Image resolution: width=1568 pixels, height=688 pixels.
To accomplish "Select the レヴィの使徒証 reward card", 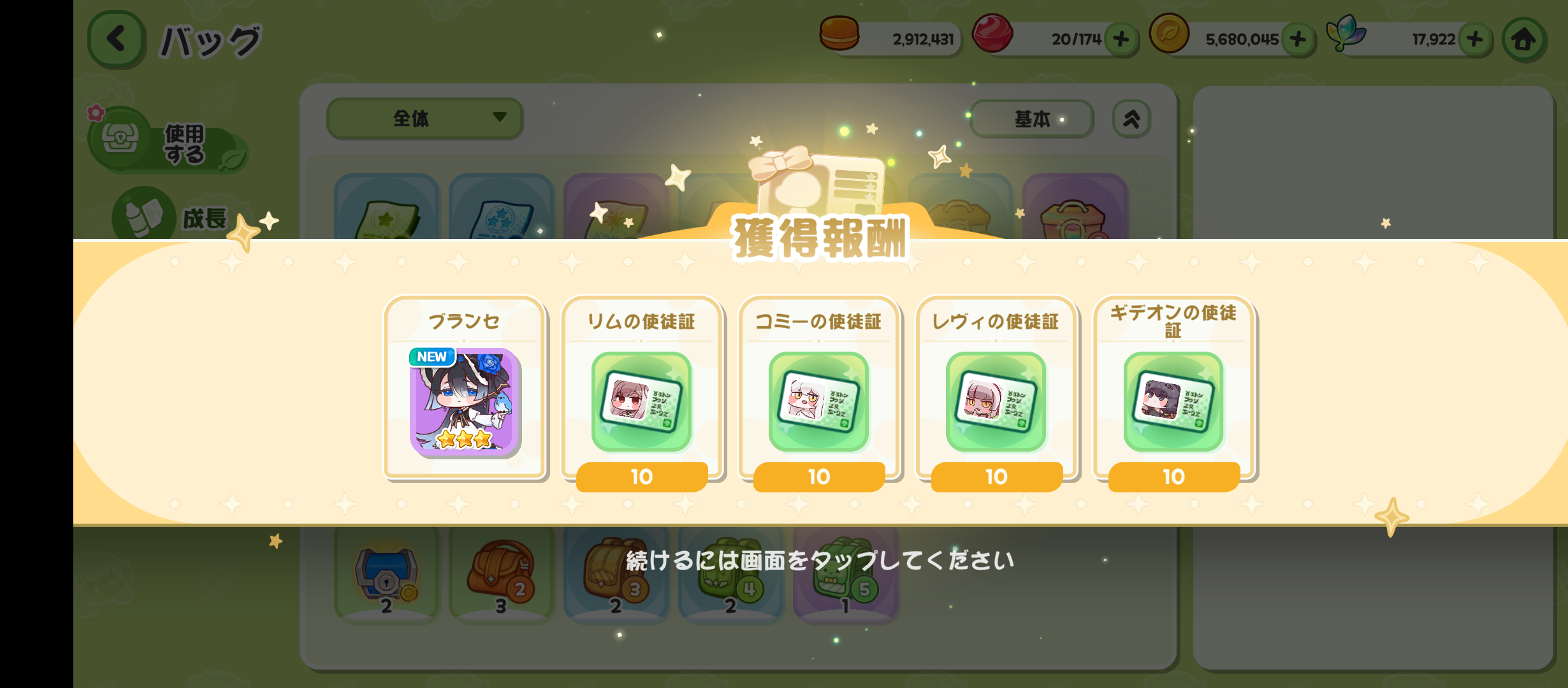I will coord(996,392).
